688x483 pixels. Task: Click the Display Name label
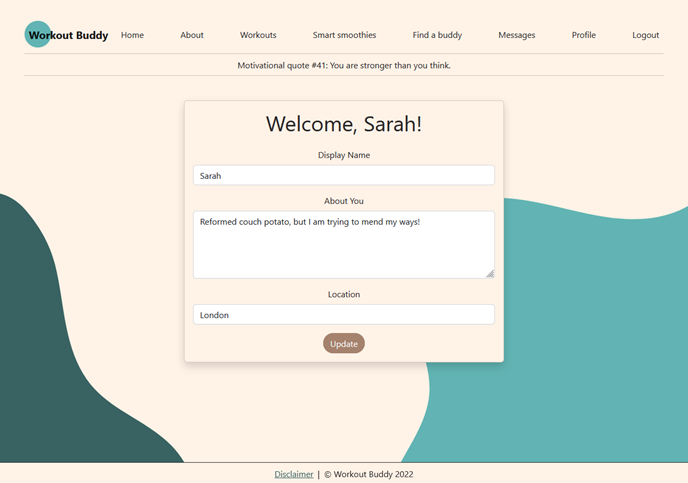point(344,155)
